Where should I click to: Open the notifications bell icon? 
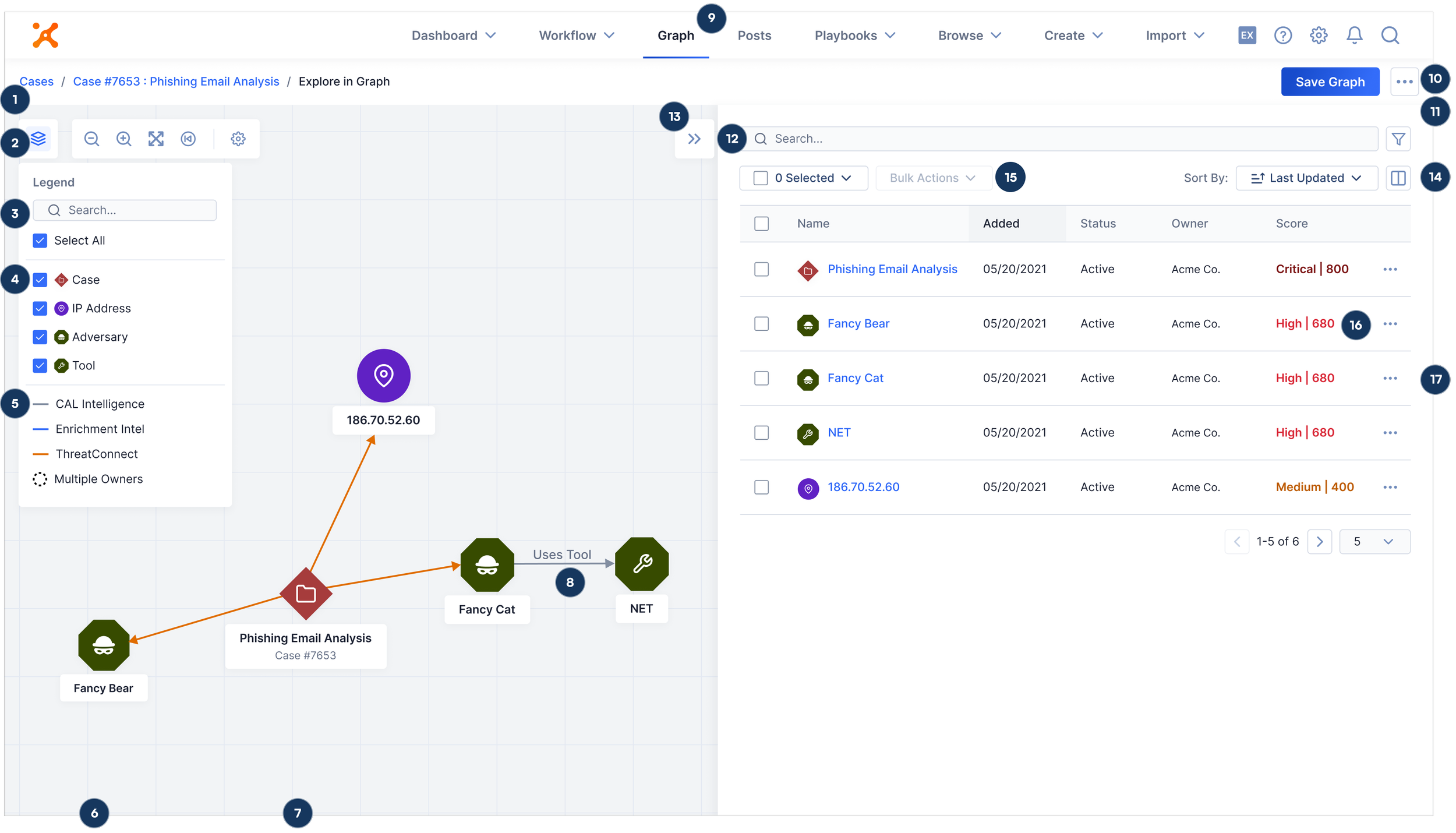[x=1354, y=36]
